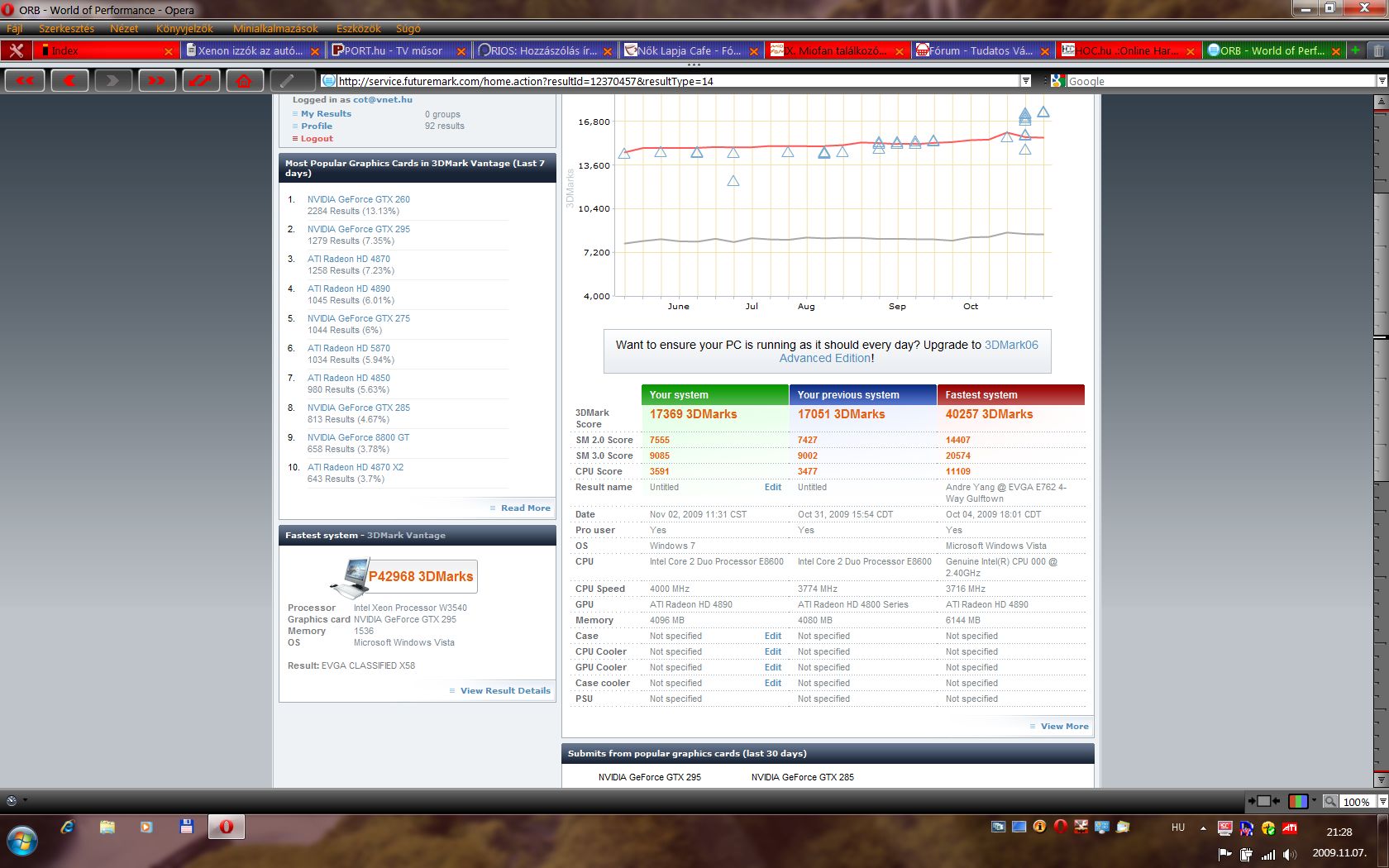Click Edit next to CPU Cooler
The height and width of the screenshot is (868, 1389).
point(772,651)
